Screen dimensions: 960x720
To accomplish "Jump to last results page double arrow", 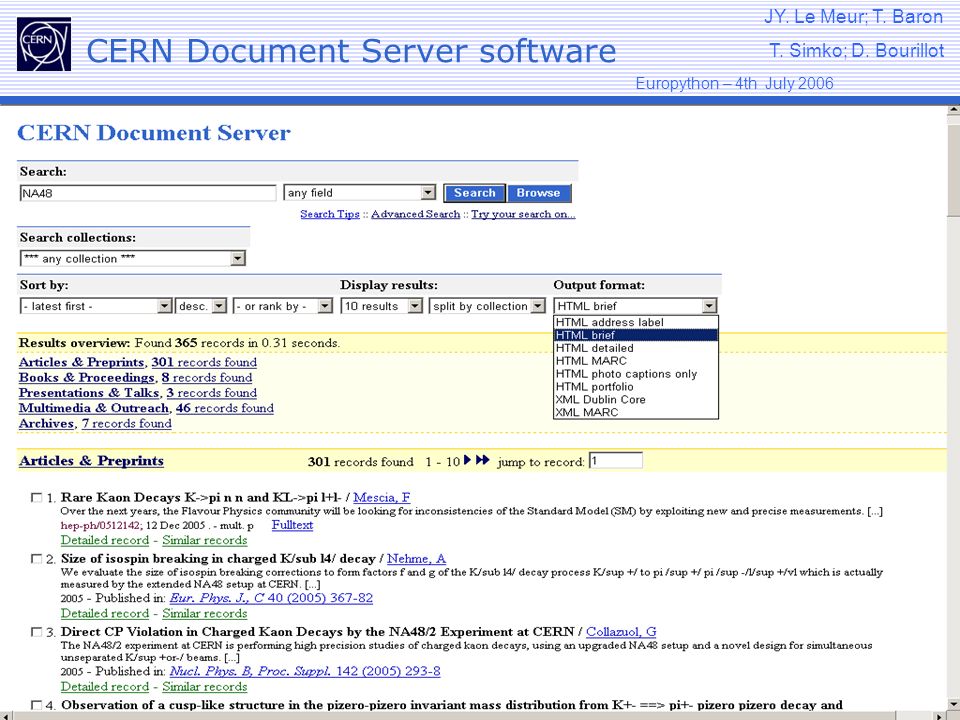I will pyautogui.click(x=482, y=460).
